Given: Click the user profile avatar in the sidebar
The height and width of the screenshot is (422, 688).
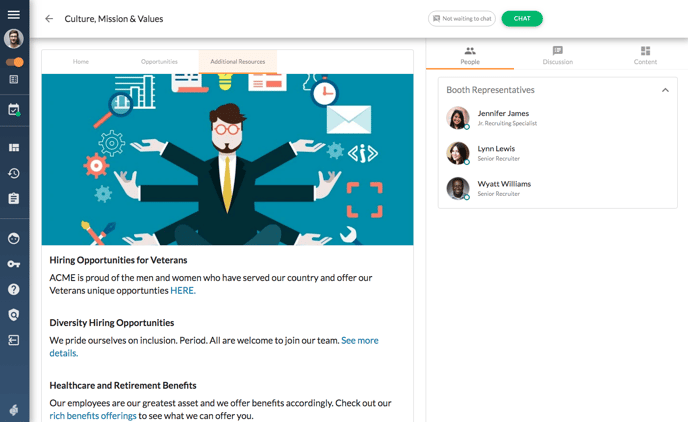Looking at the screenshot, I should (x=14, y=39).
